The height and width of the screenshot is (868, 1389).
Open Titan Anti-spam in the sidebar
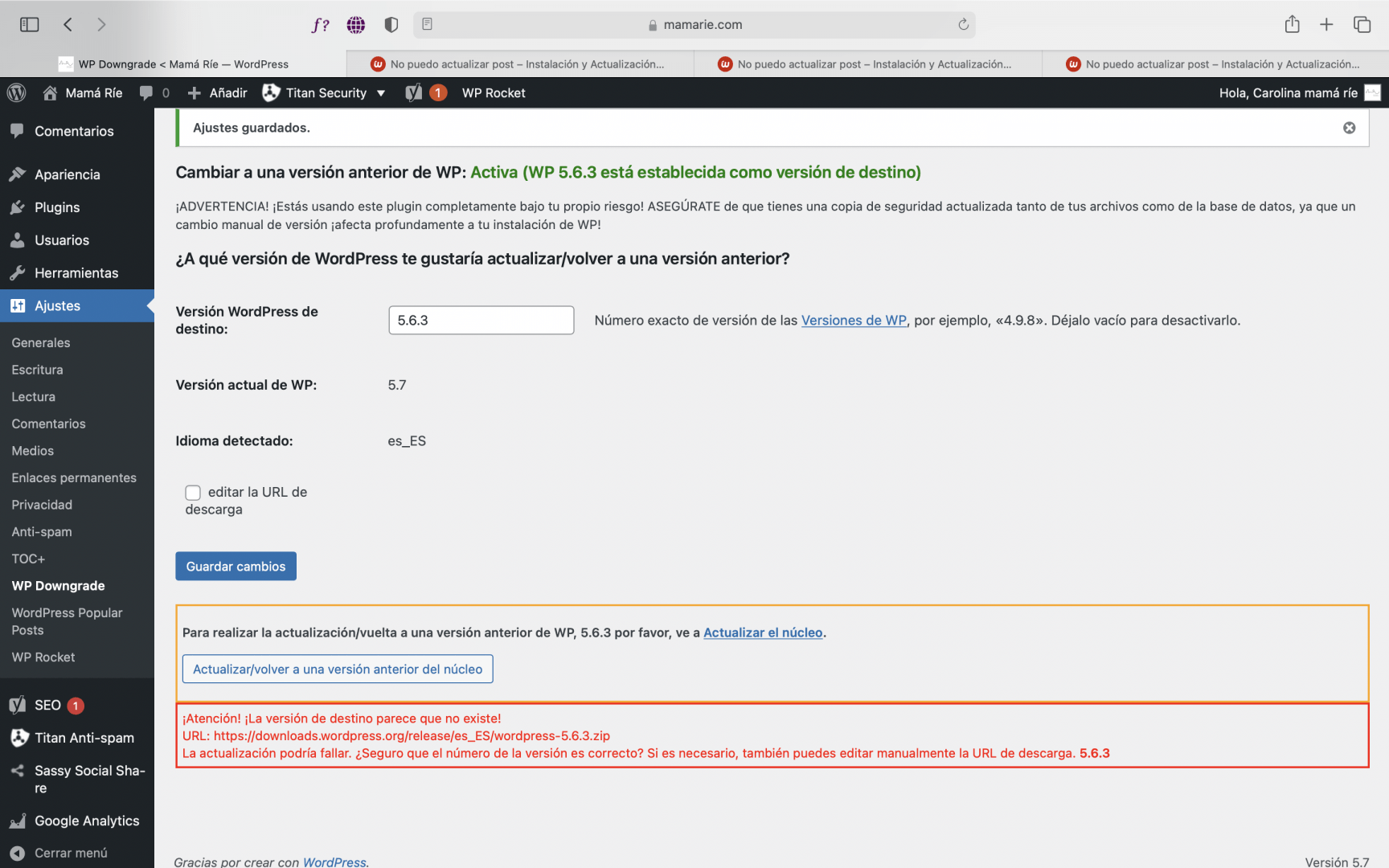pos(77,738)
